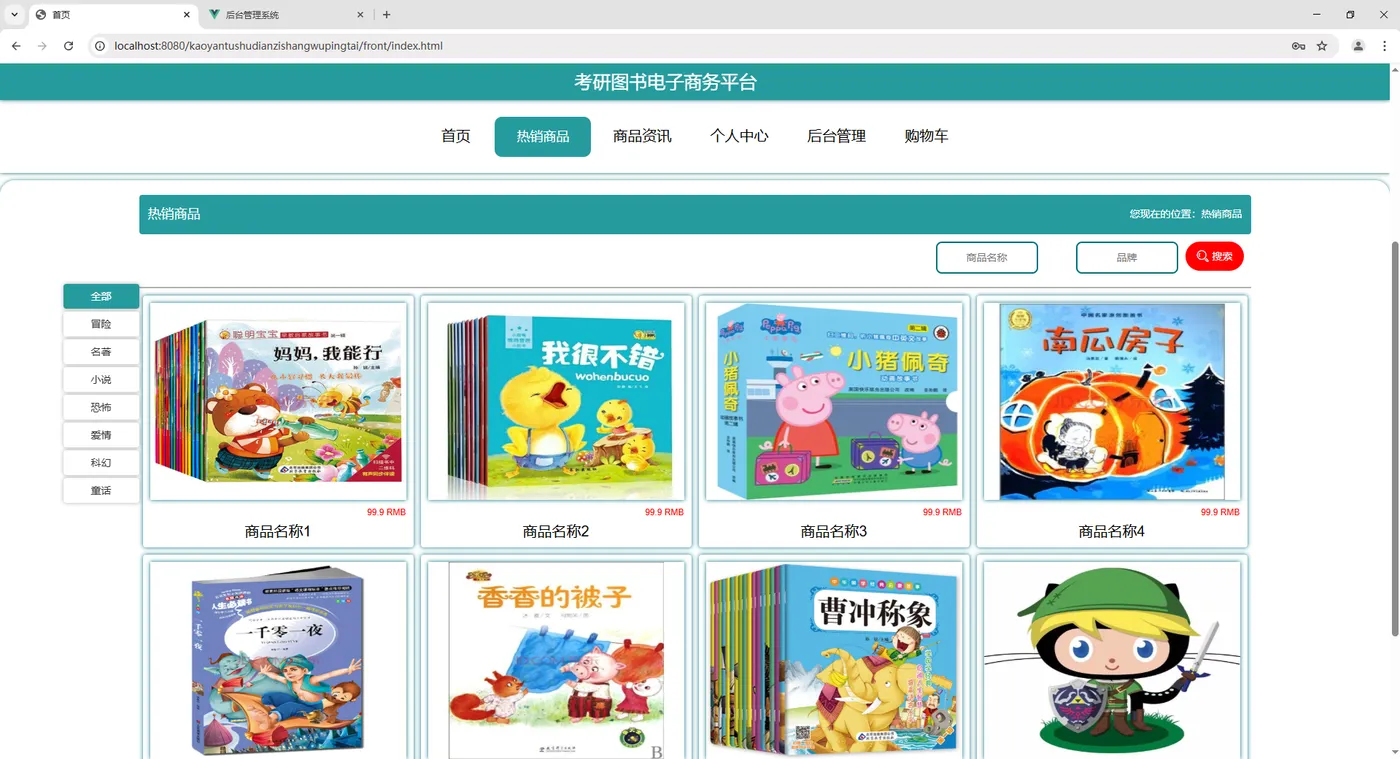
Task: Open 南瓜房子 book cover image
Action: click(x=1112, y=401)
